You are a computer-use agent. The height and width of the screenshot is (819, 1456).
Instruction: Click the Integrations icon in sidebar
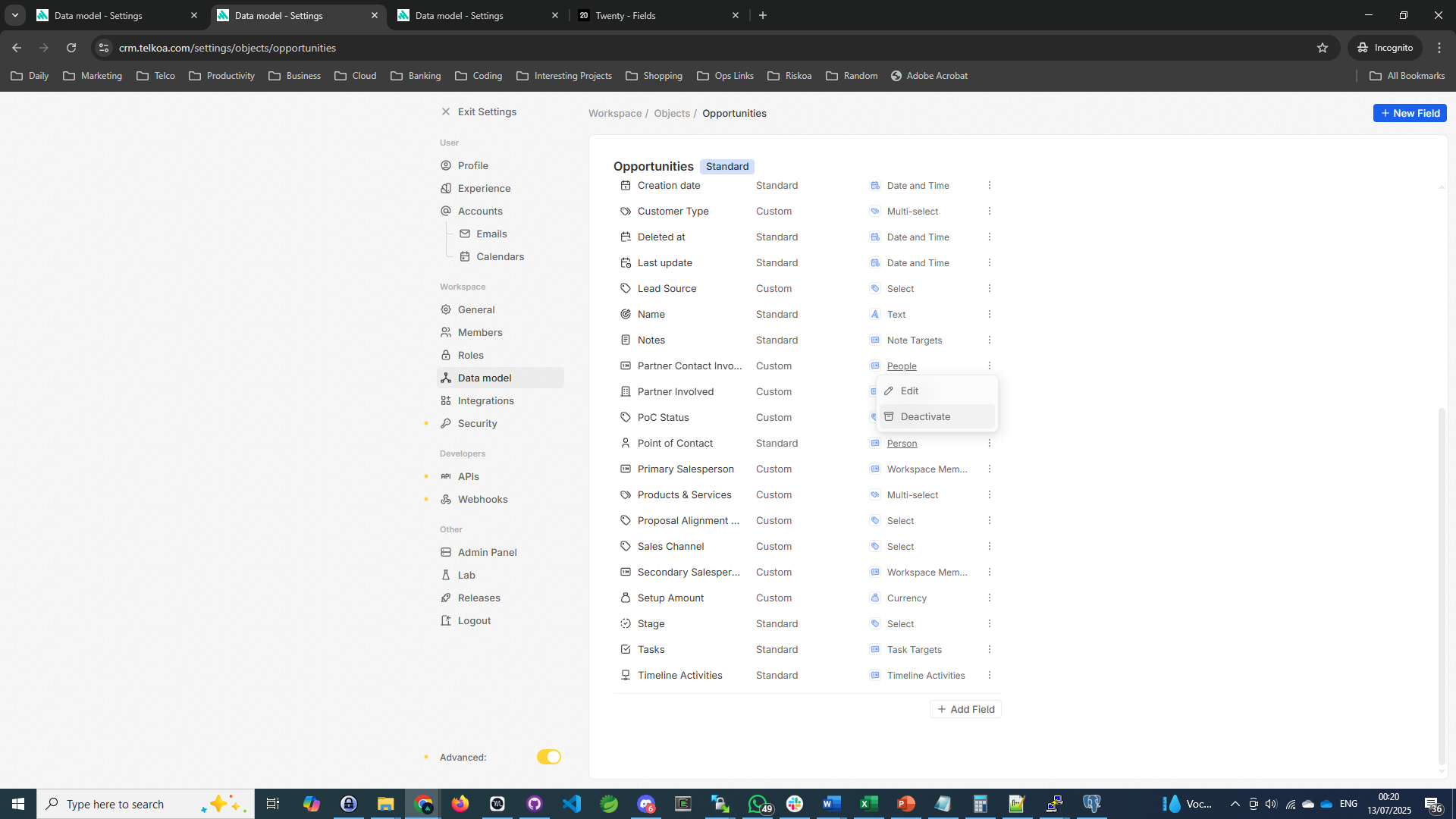point(446,400)
